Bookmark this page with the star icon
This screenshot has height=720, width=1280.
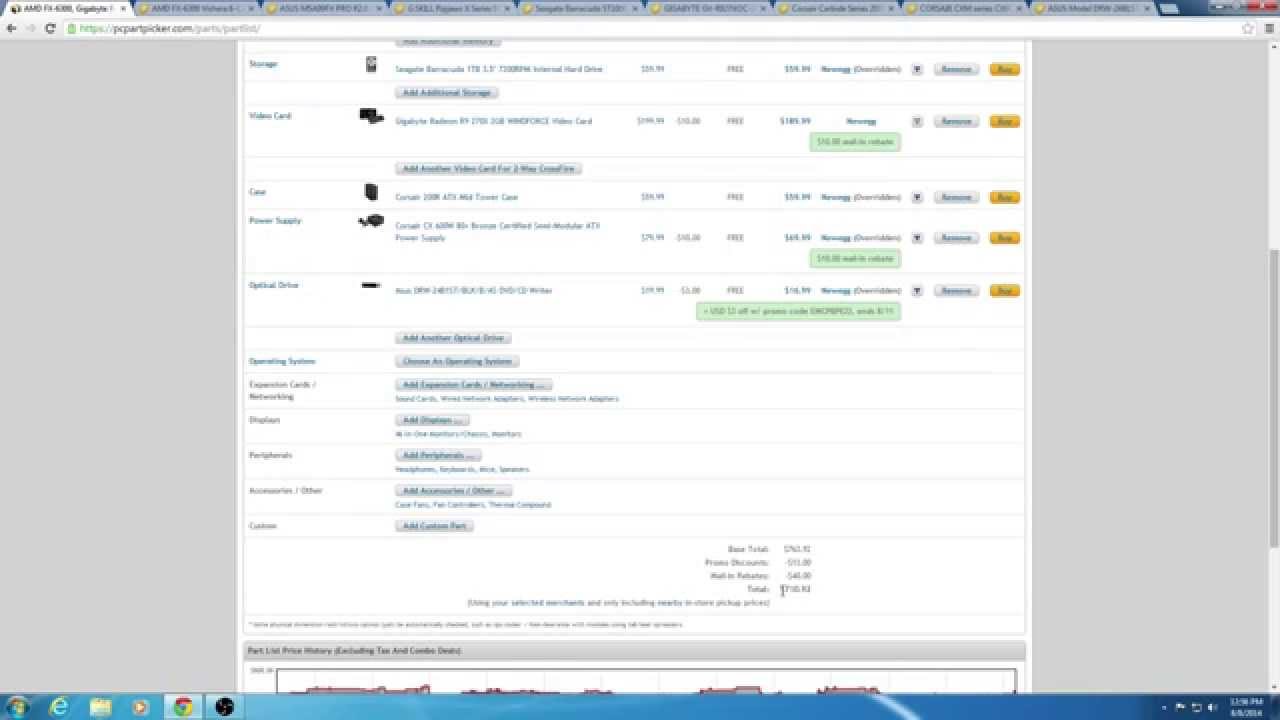pyautogui.click(x=1247, y=28)
